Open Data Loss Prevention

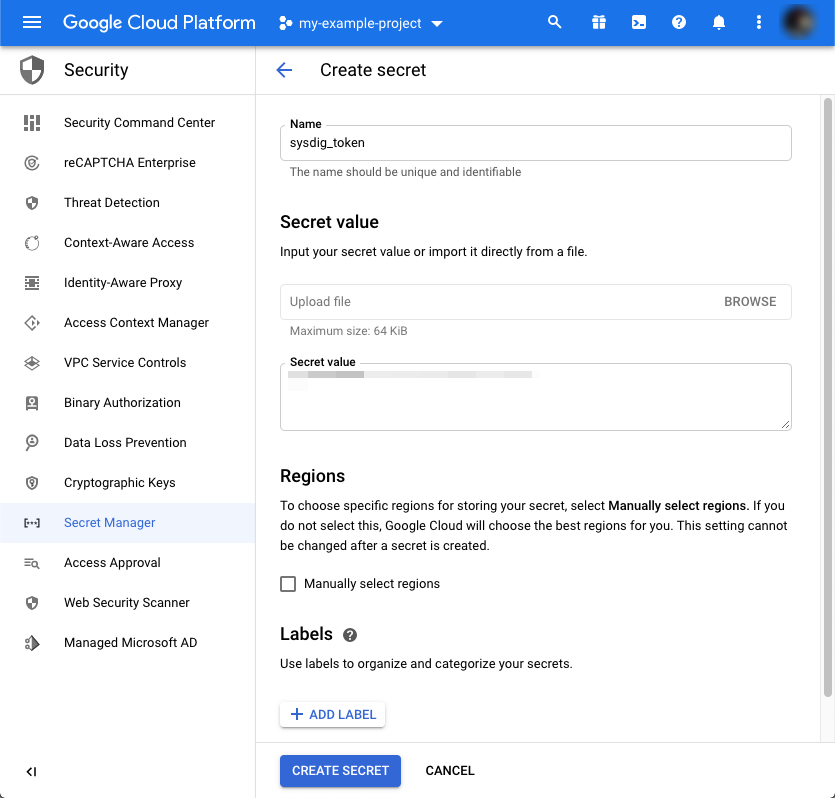[125, 442]
